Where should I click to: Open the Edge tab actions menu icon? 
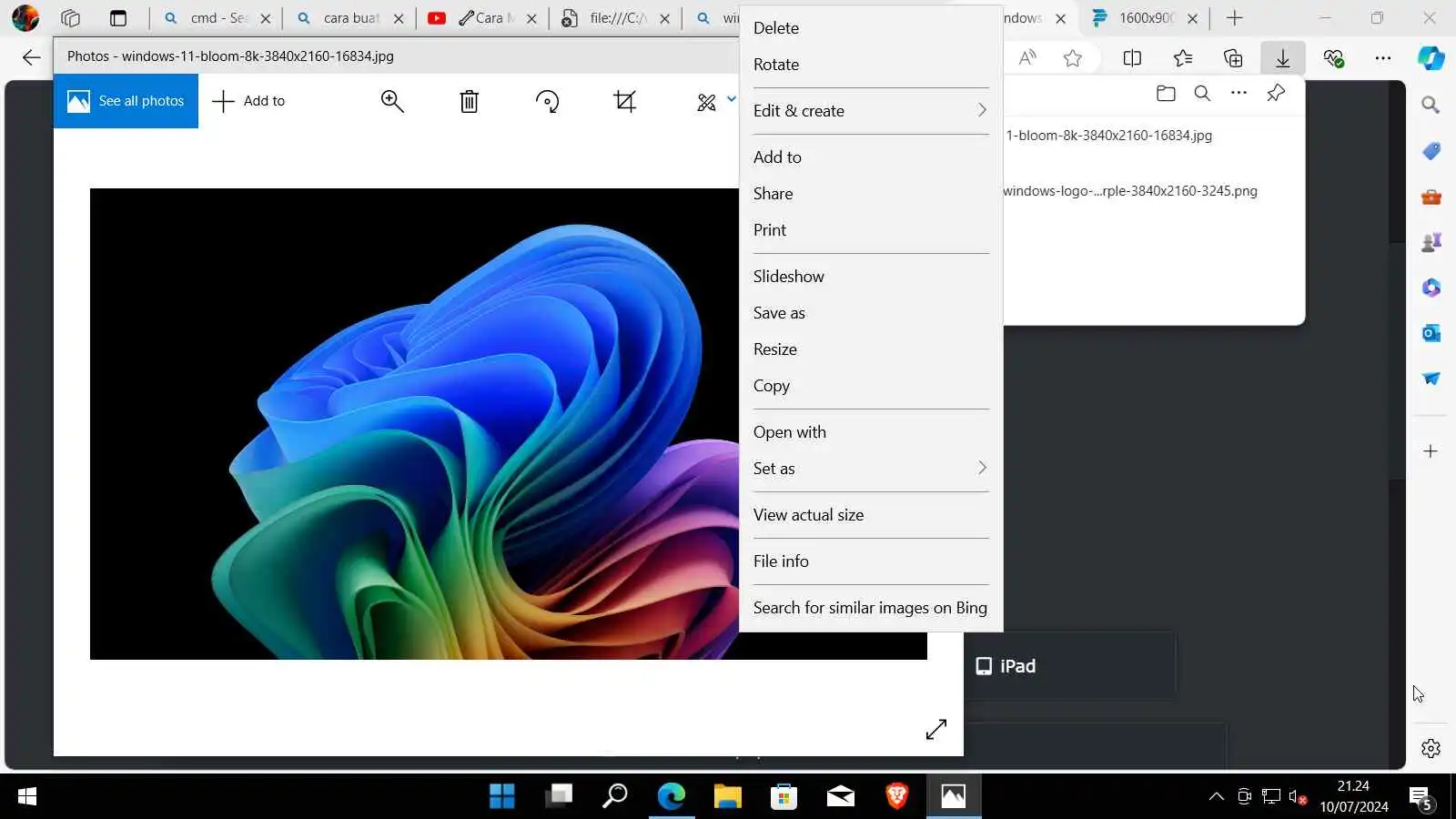tap(118, 18)
